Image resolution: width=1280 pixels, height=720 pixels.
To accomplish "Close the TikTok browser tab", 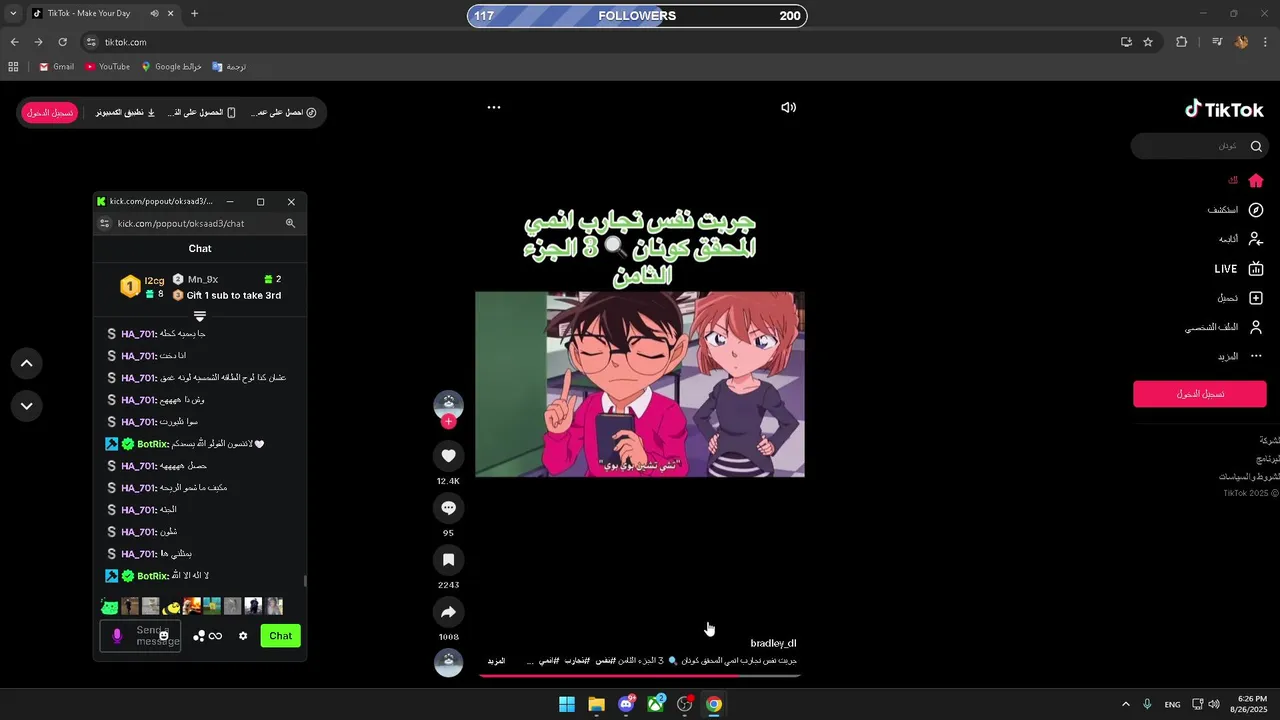I will click(x=171, y=14).
